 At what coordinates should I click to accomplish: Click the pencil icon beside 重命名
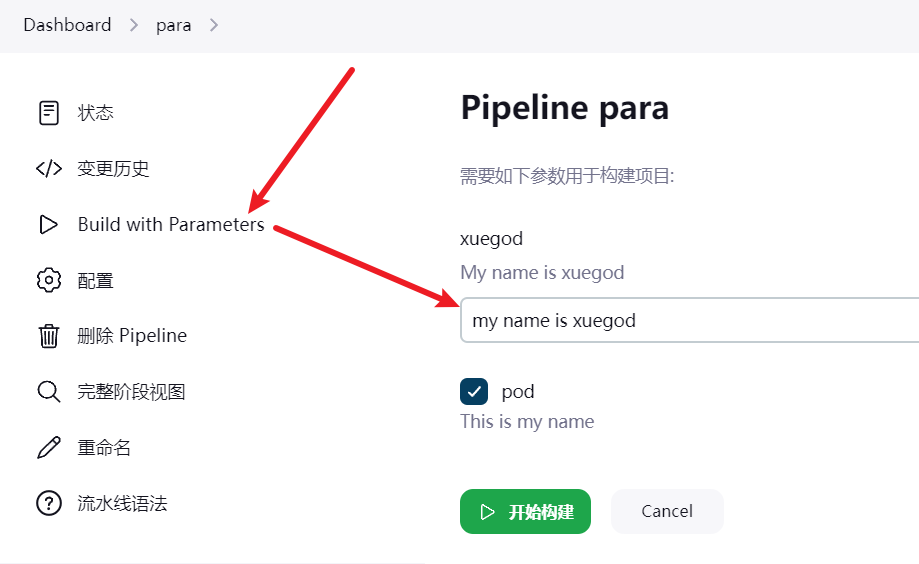48,448
